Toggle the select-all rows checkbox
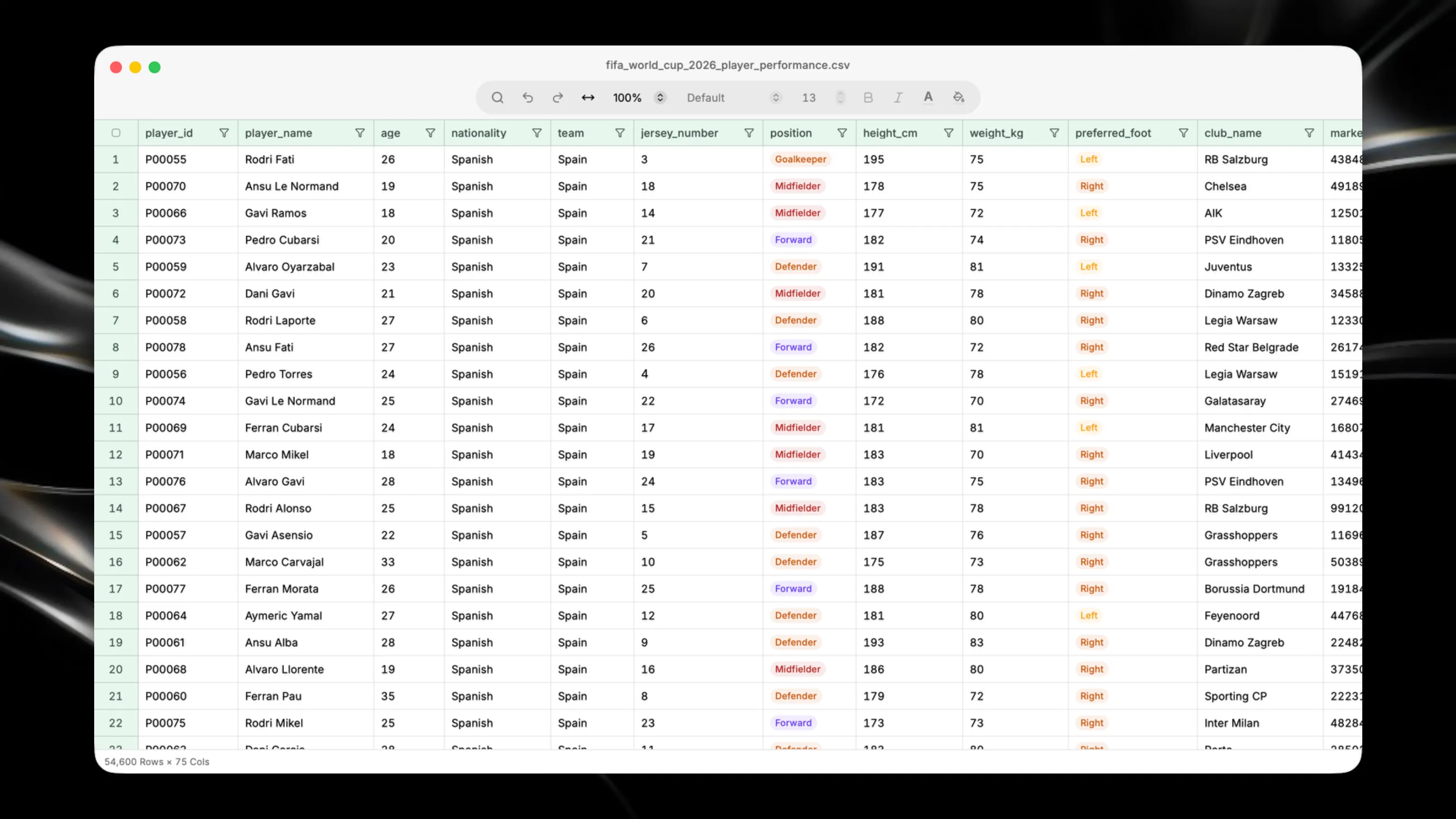 click(x=116, y=133)
